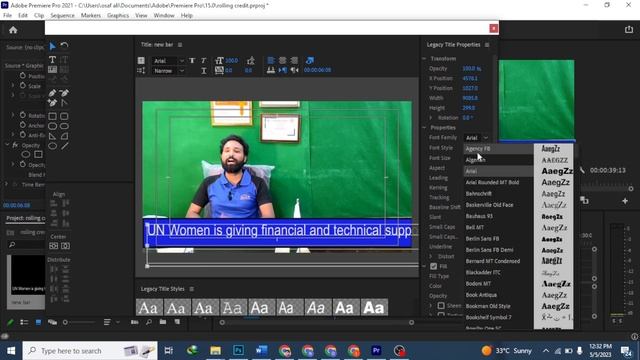This screenshot has width=640, height=360.
Task: Select the Rounded Corner Rectangle tool
Action: (64, 116)
